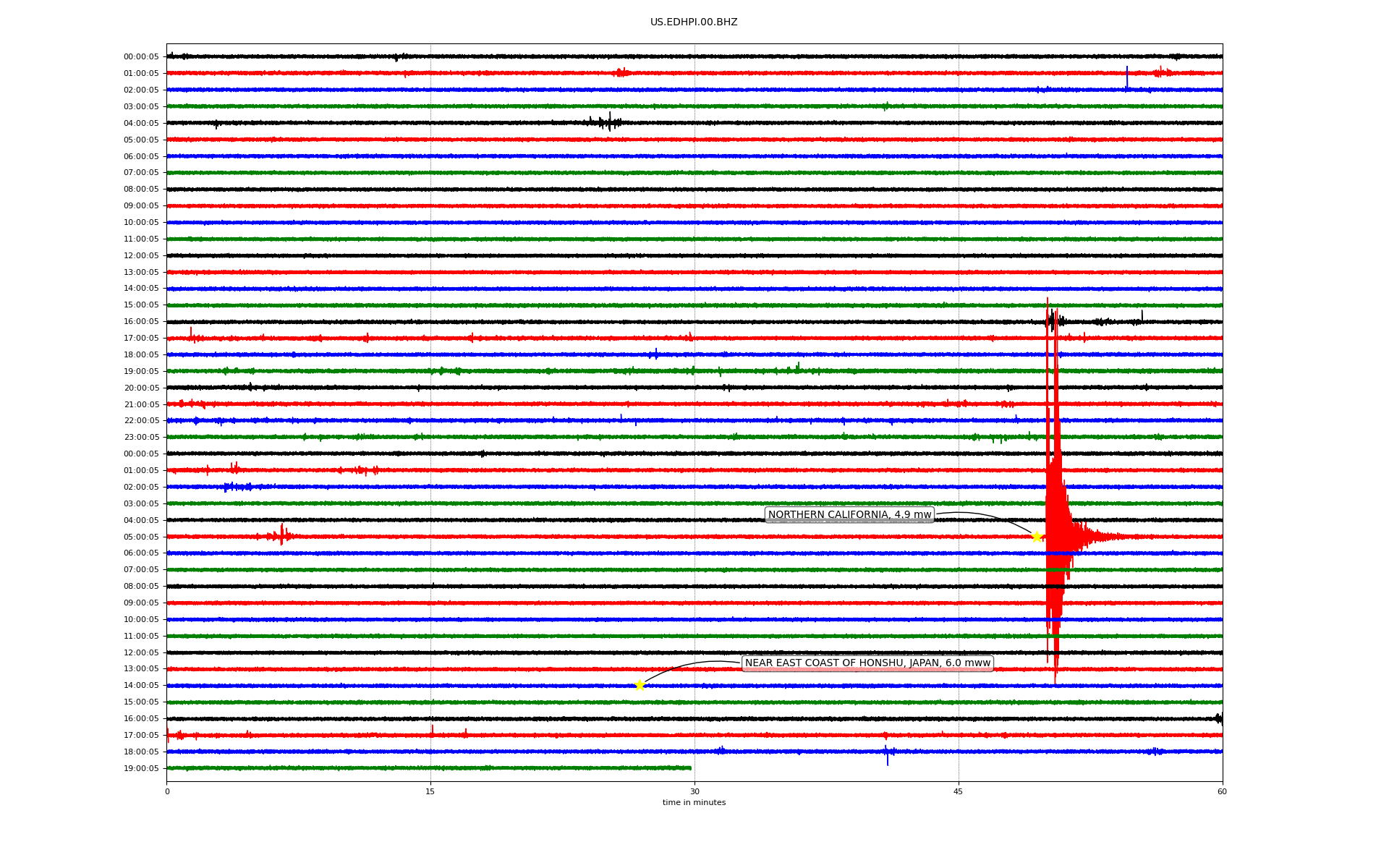Click the US.EDHPI.00.BHZ plot title
The image size is (1389, 868).
694,22
